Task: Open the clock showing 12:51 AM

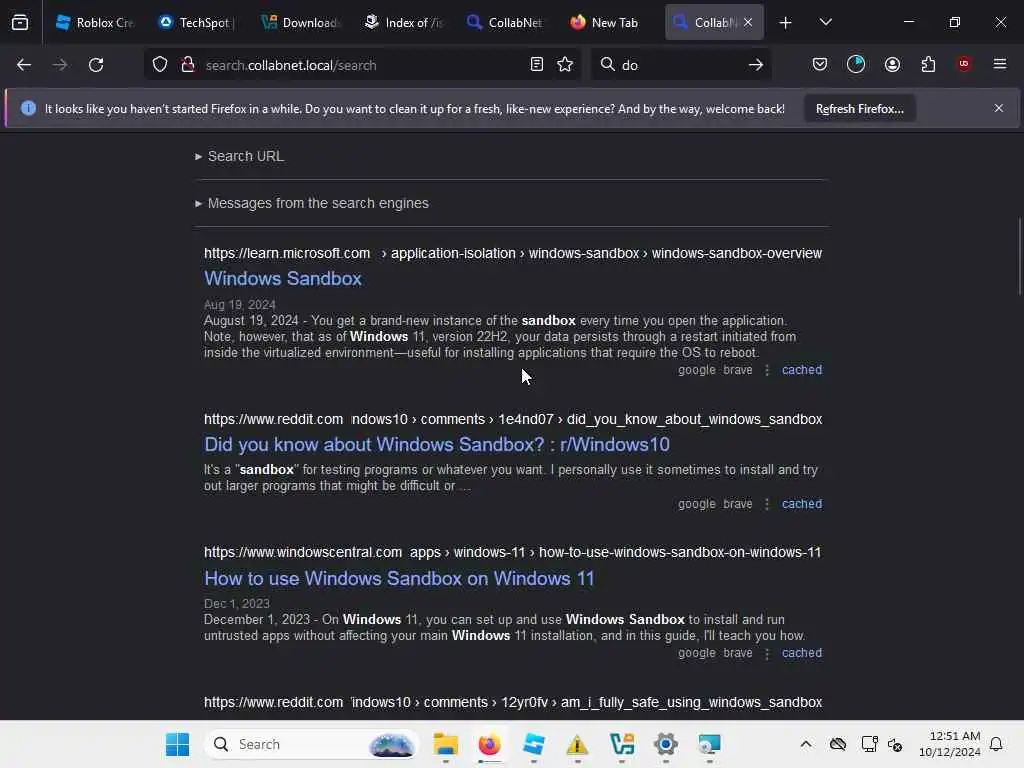Action: pyautogui.click(x=950, y=744)
